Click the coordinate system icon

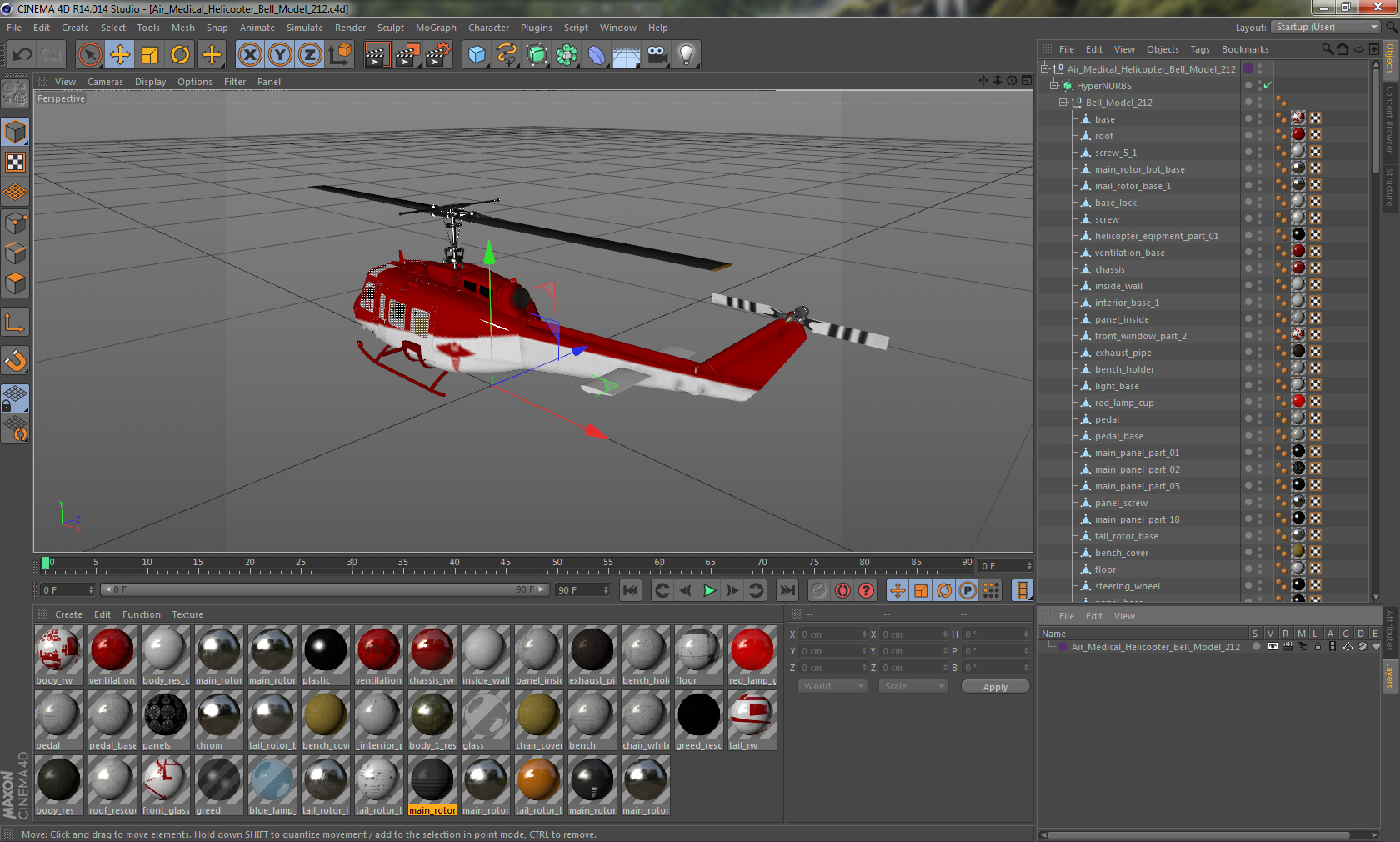[x=340, y=55]
